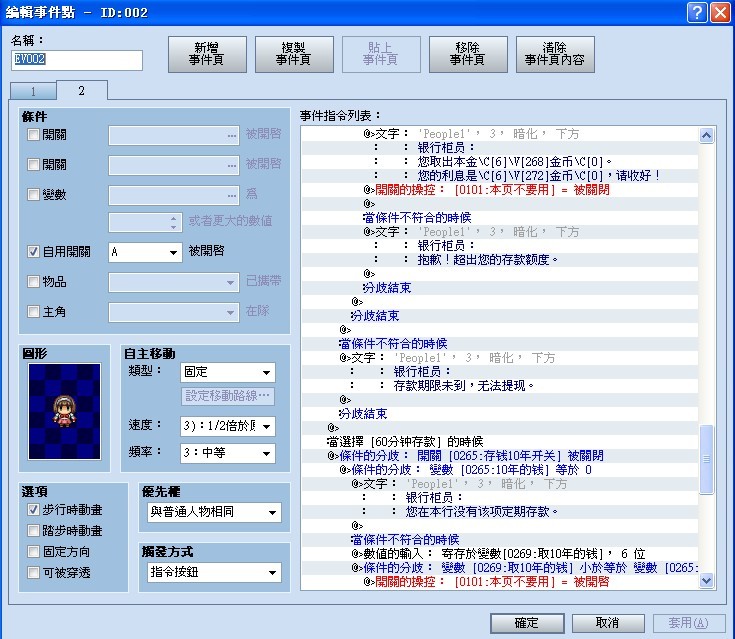Close the event editor window
The width and height of the screenshot is (735, 639).
(x=720, y=13)
